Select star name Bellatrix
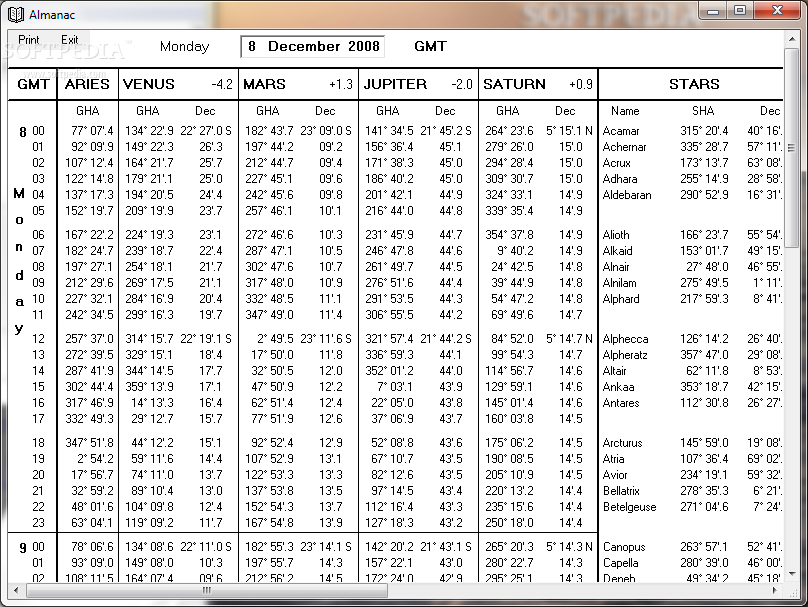 (x=621, y=491)
